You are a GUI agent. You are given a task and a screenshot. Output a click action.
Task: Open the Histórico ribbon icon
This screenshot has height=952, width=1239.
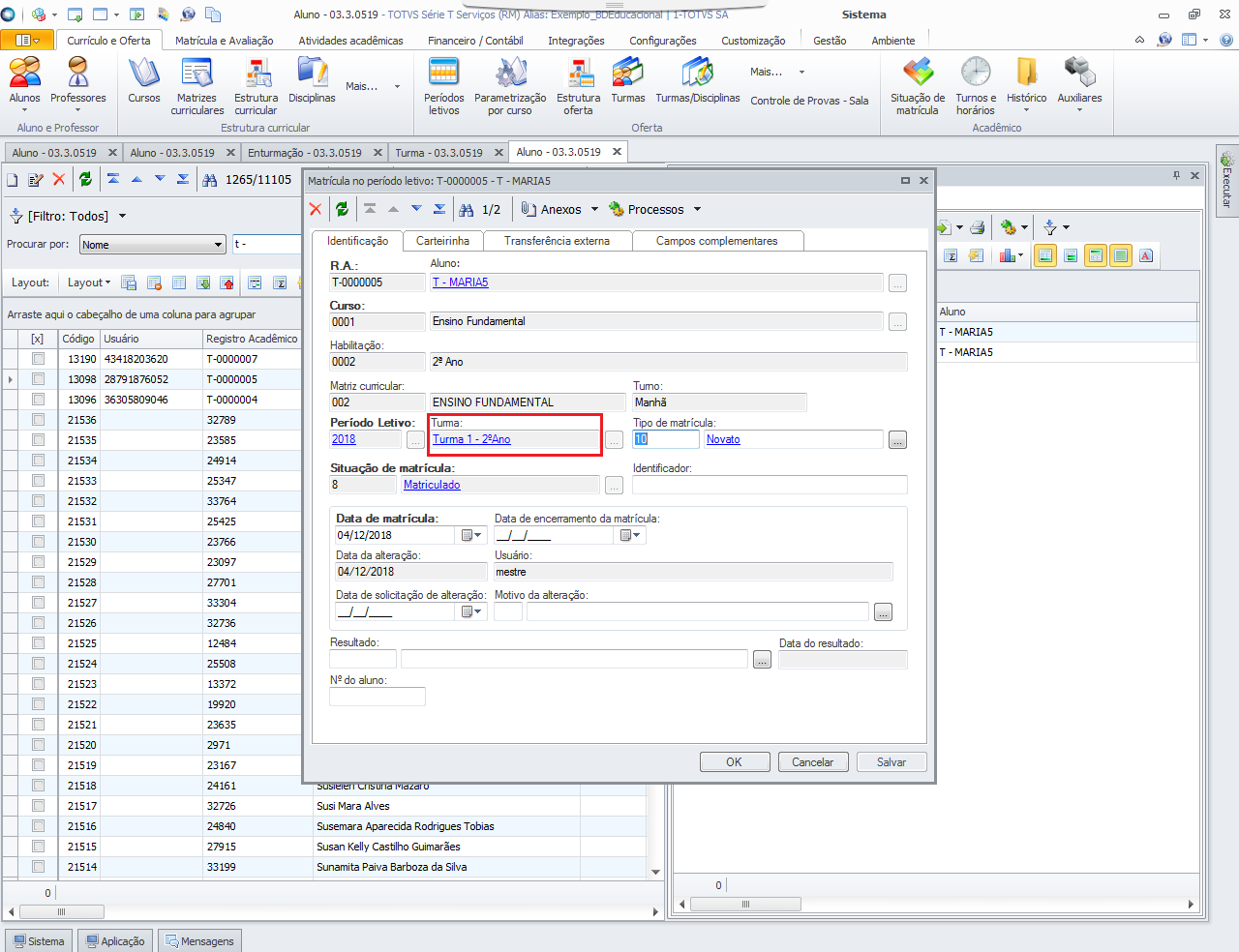pyautogui.click(x=1026, y=80)
